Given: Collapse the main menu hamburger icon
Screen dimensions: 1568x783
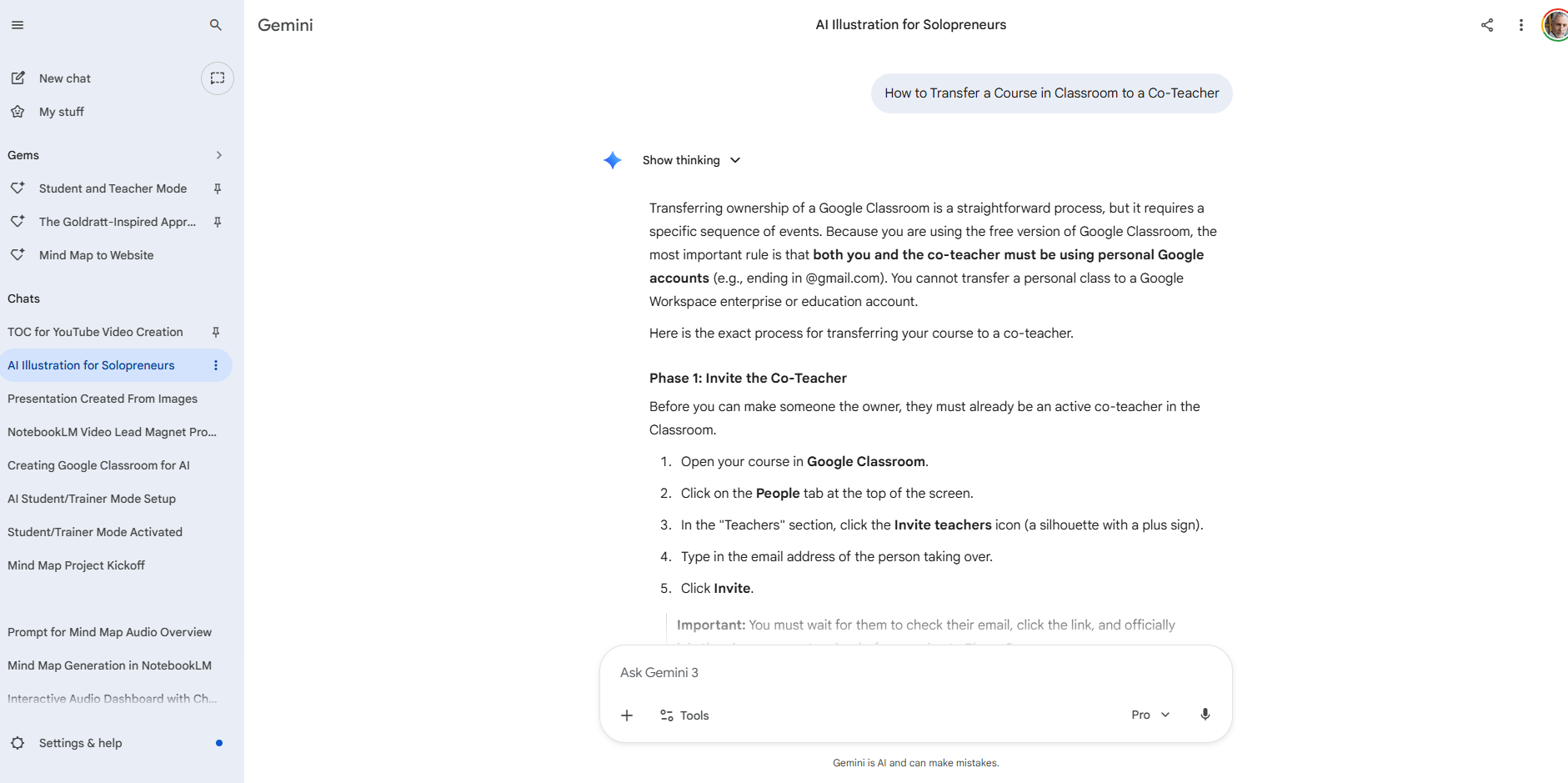Looking at the screenshot, I should coord(18,25).
